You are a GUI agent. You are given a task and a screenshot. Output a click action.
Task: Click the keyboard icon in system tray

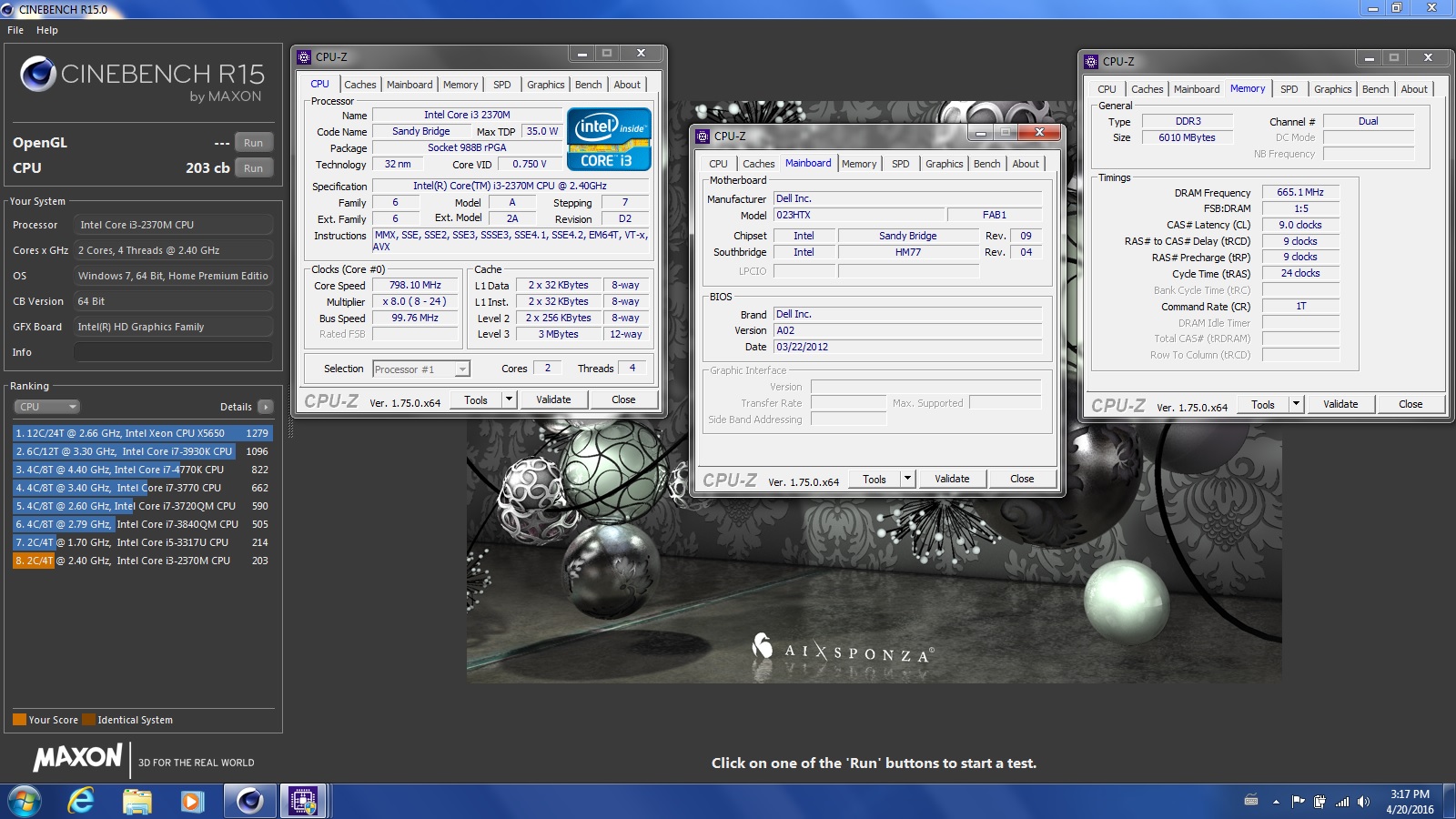pos(1251,801)
